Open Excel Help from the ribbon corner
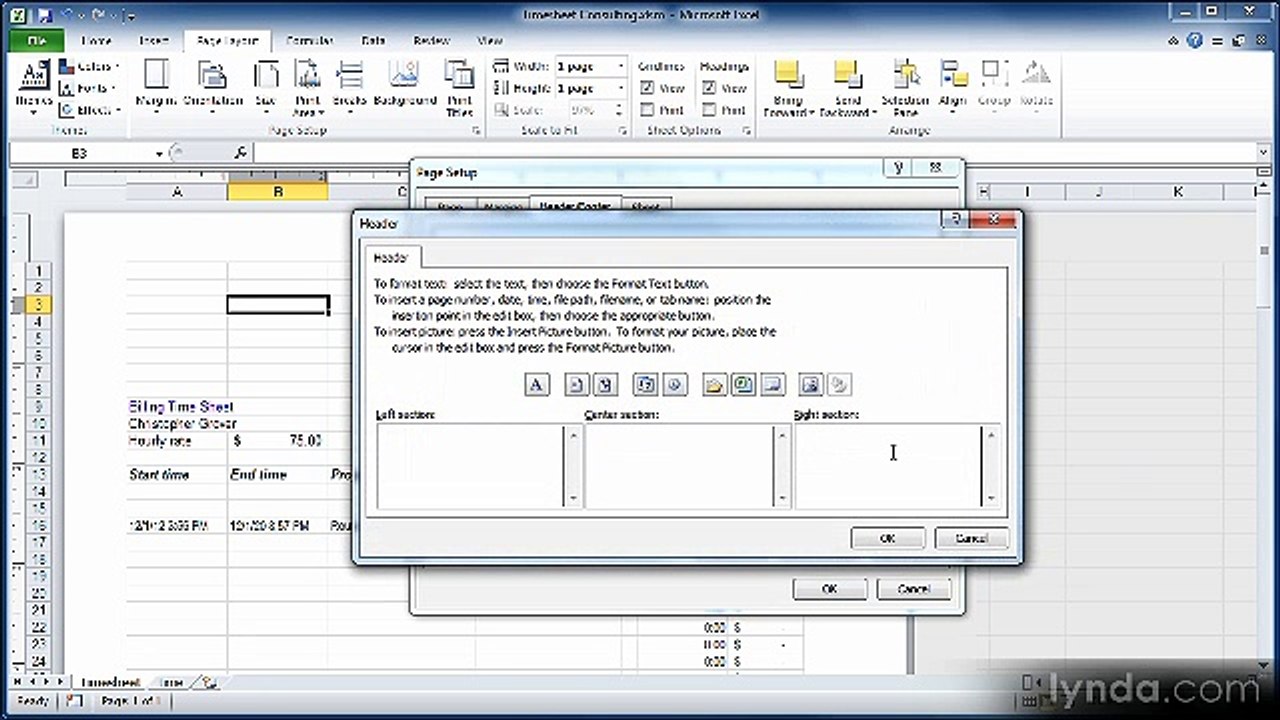The image size is (1280, 720). (x=1195, y=41)
